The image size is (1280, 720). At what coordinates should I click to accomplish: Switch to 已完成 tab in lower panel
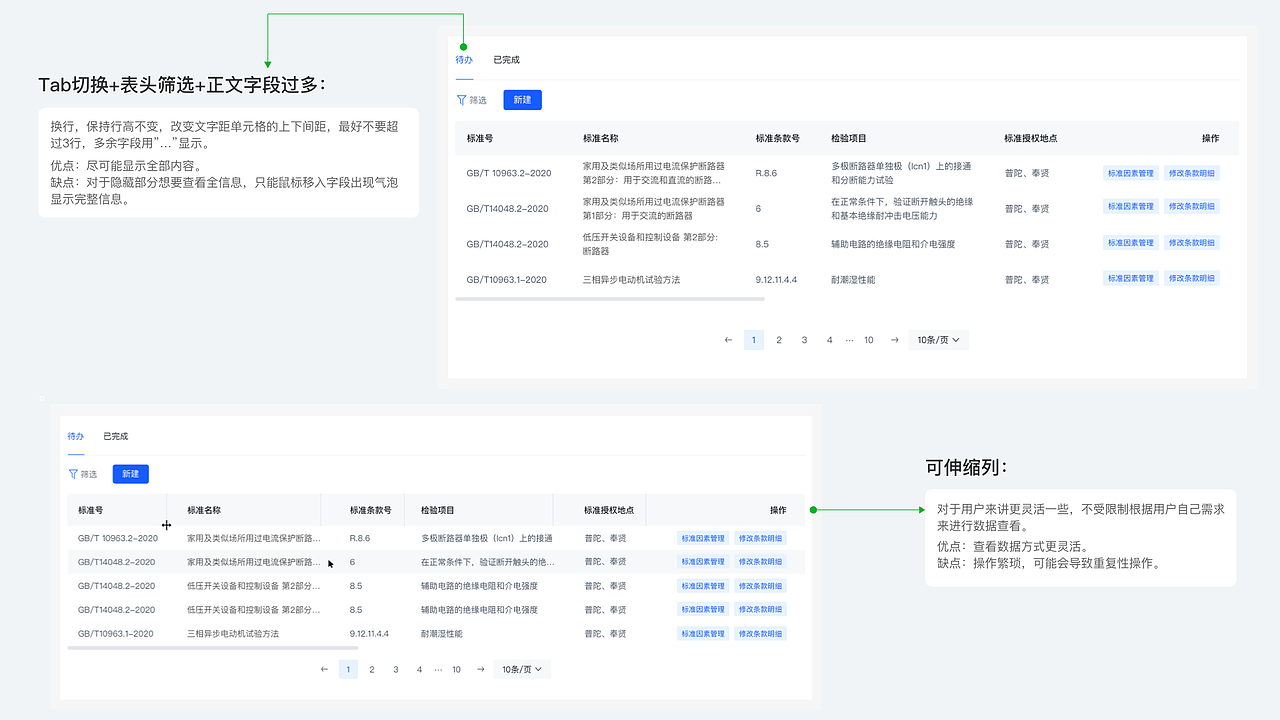[116, 436]
